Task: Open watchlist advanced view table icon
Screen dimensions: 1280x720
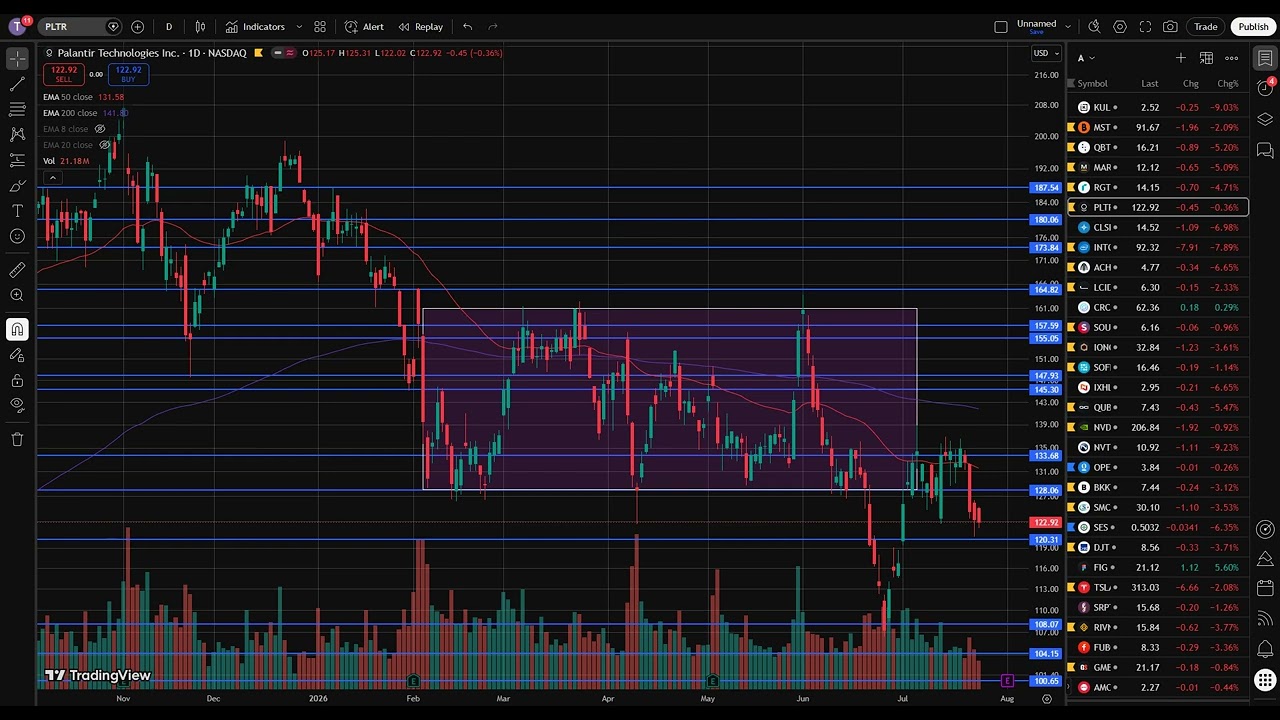Action: (1206, 58)
